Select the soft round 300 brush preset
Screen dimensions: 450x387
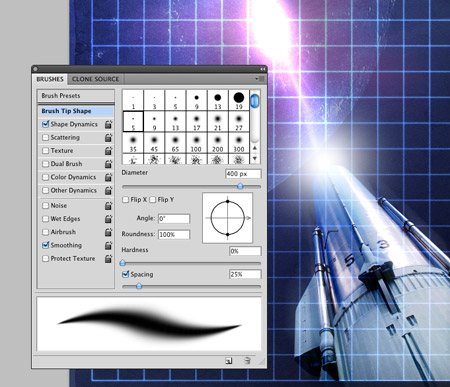(x=239, y=143)
